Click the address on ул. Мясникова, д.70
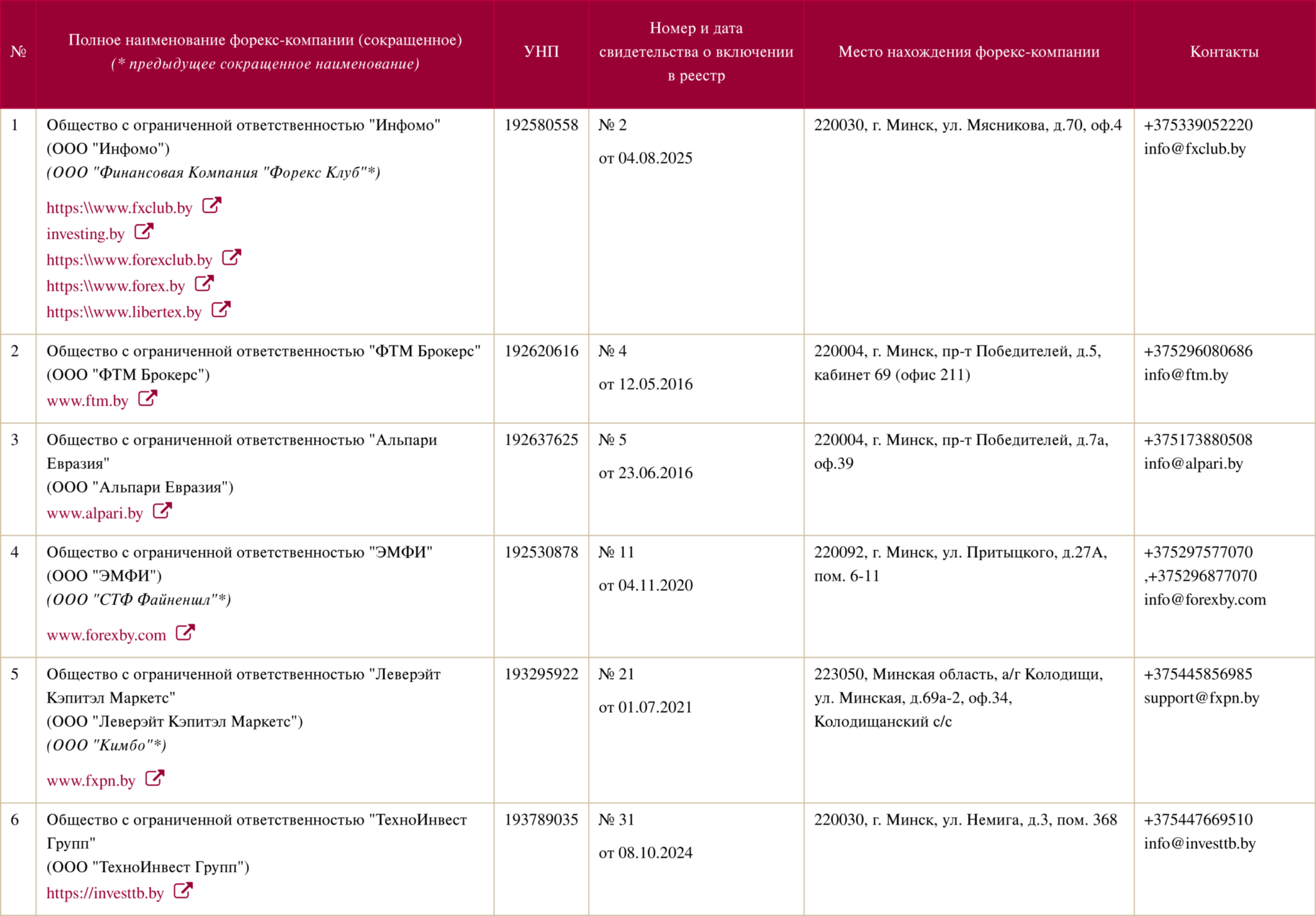 point(968,125)
